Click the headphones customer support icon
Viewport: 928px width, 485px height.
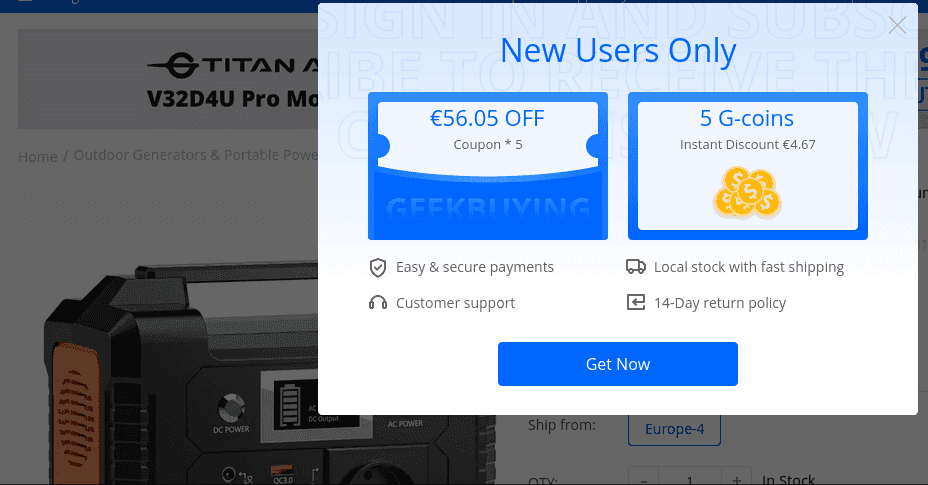click(x=378, y=303)
